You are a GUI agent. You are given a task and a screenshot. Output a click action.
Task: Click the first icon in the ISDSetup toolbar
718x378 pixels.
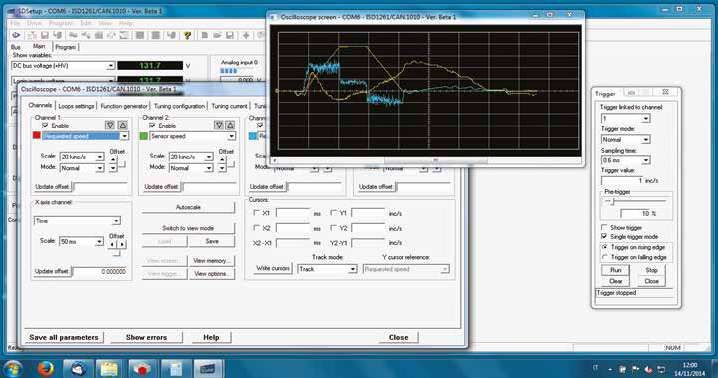click(x=16, y=35)
